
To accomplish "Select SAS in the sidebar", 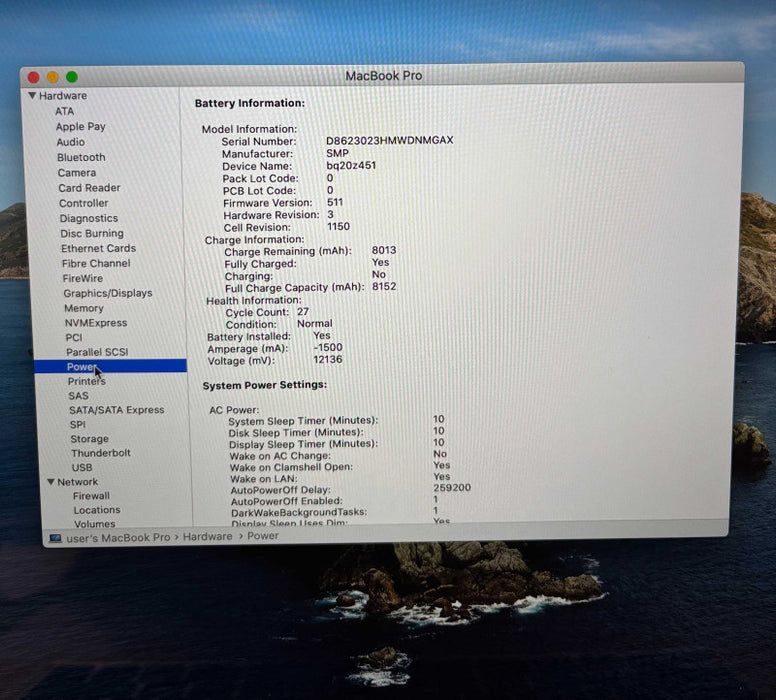I will click(x=78, y=396).
